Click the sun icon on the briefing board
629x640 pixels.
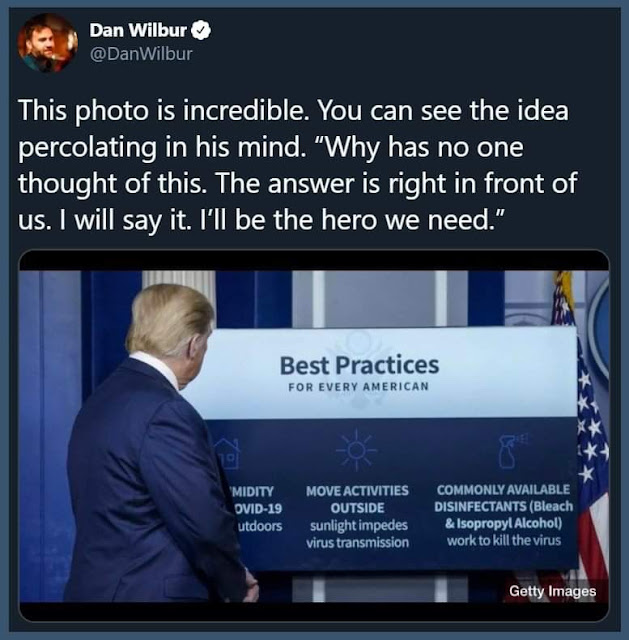coord(357,450)
